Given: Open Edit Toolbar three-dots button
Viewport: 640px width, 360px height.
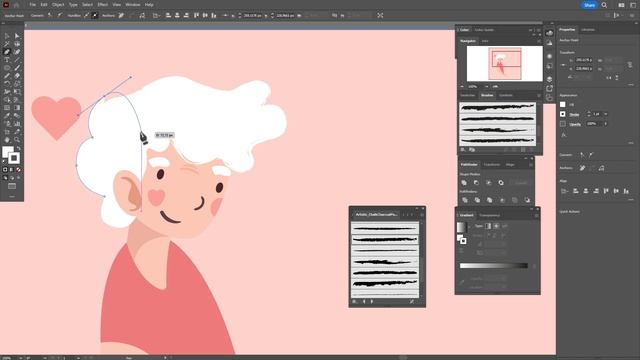Looking at the screenshot, I should [x=12, y=196].
